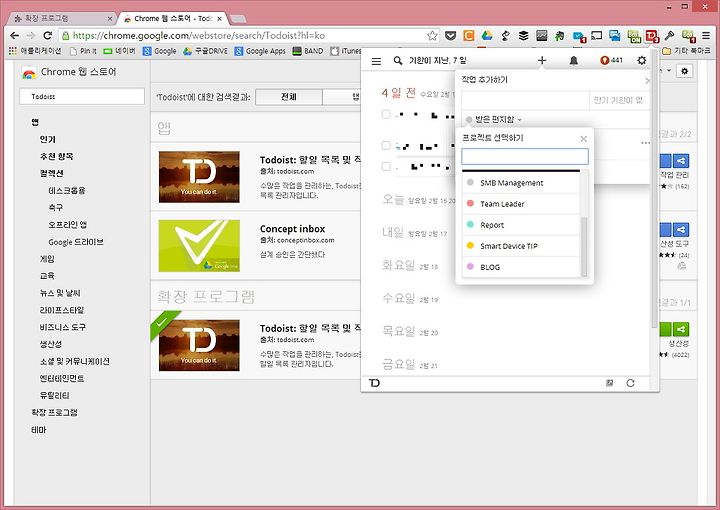Click the Todoist TD logo at popup bottom

pyautogui.click(x=374, y=383)
